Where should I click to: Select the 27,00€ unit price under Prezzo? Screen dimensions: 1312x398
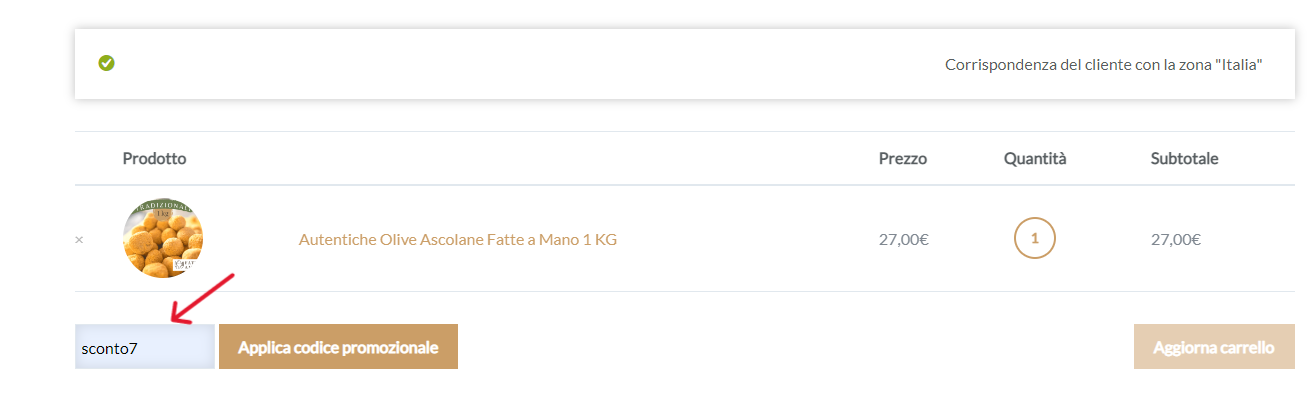point(903,240)
